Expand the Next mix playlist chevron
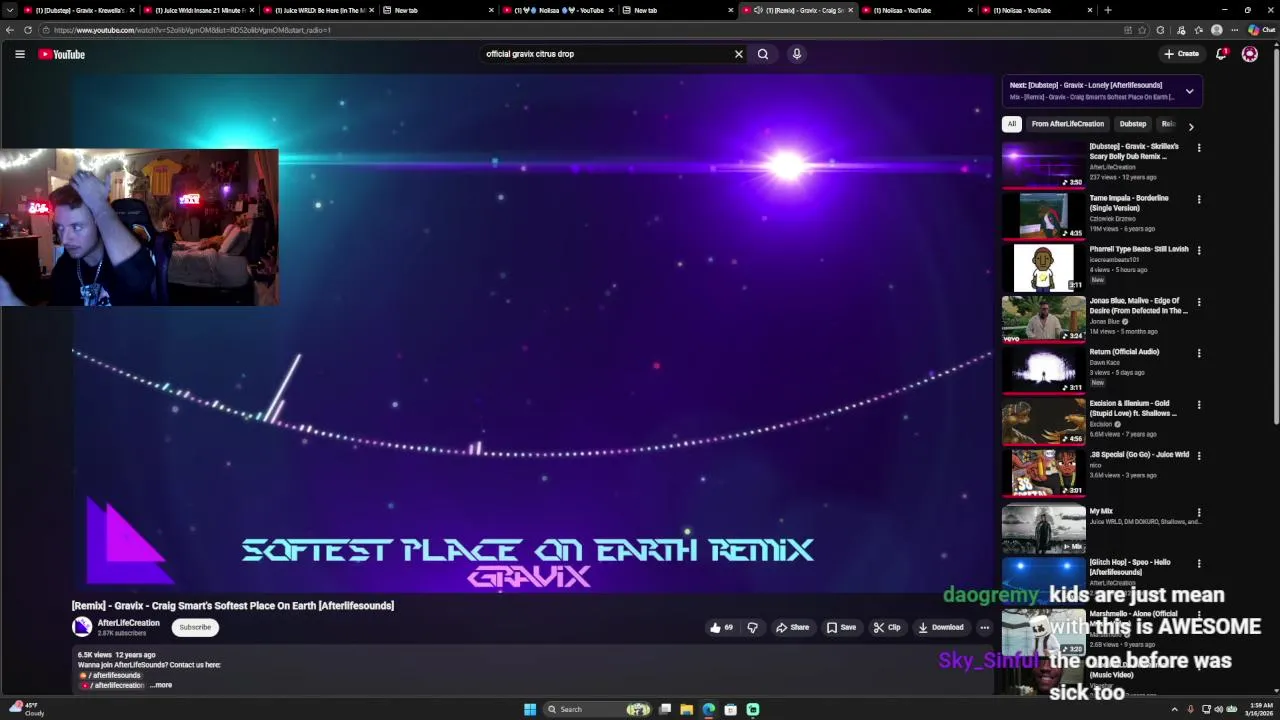This screenshot has width=1280, height=720. tap(1189, 91)
